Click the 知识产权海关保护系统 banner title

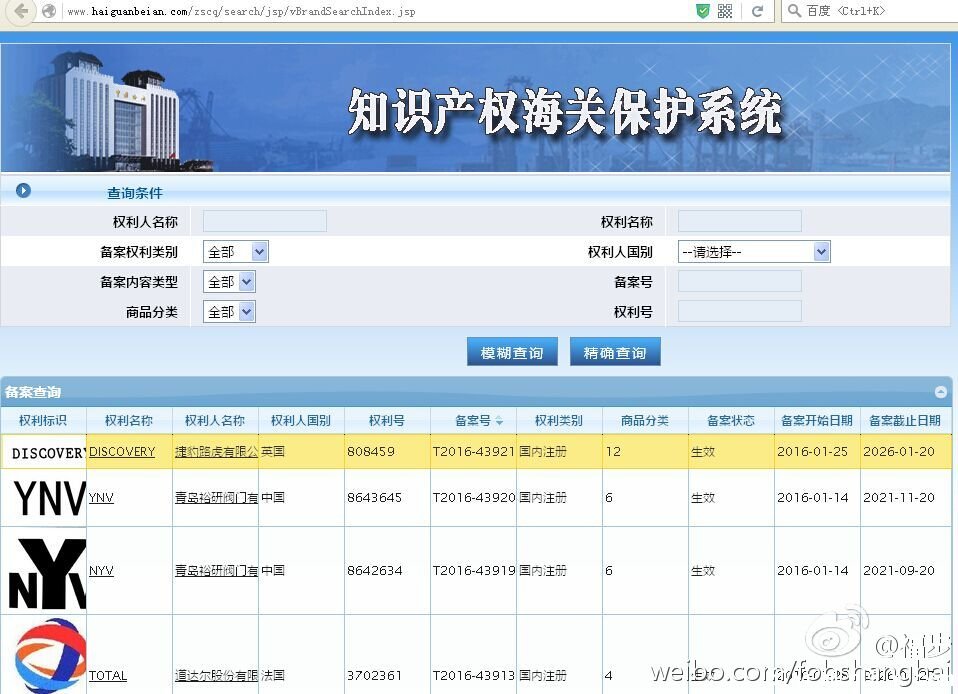565,111
